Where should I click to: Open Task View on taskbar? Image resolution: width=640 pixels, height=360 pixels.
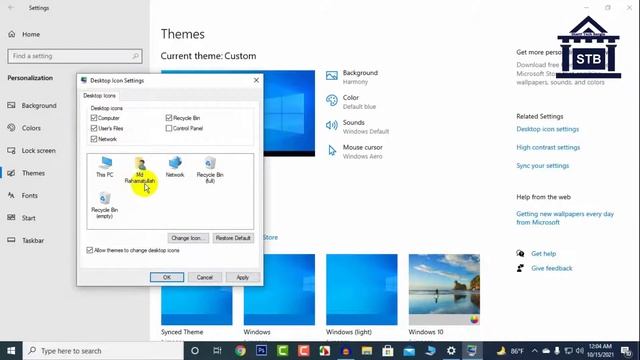217,351
